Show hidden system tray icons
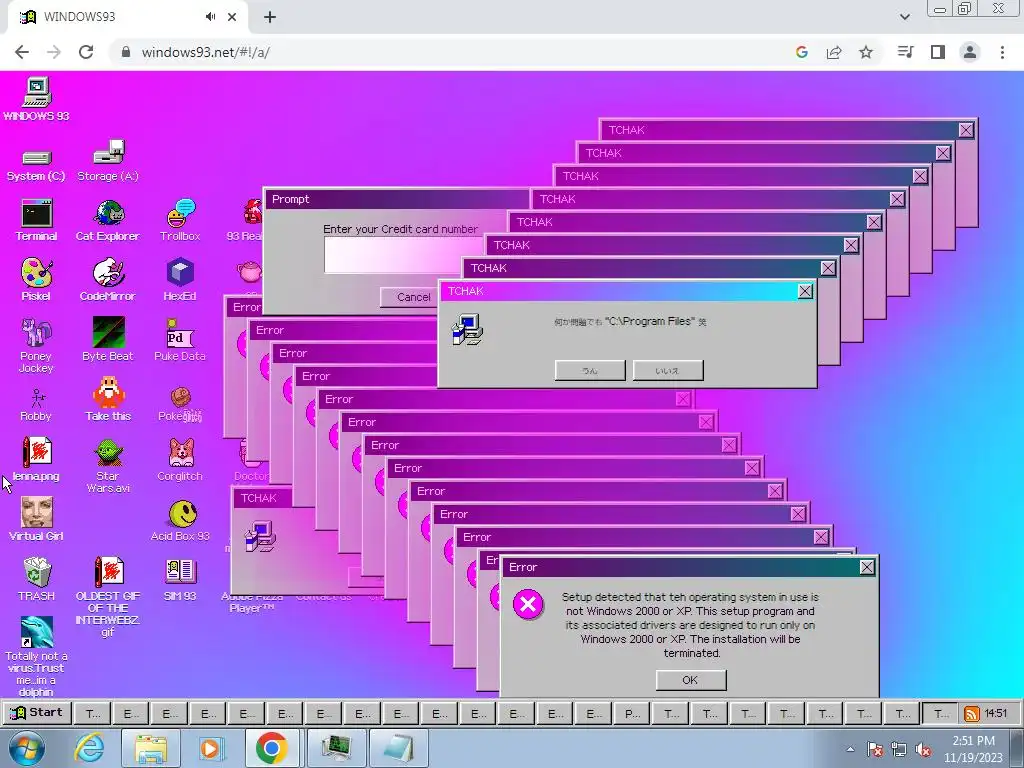 850,749
